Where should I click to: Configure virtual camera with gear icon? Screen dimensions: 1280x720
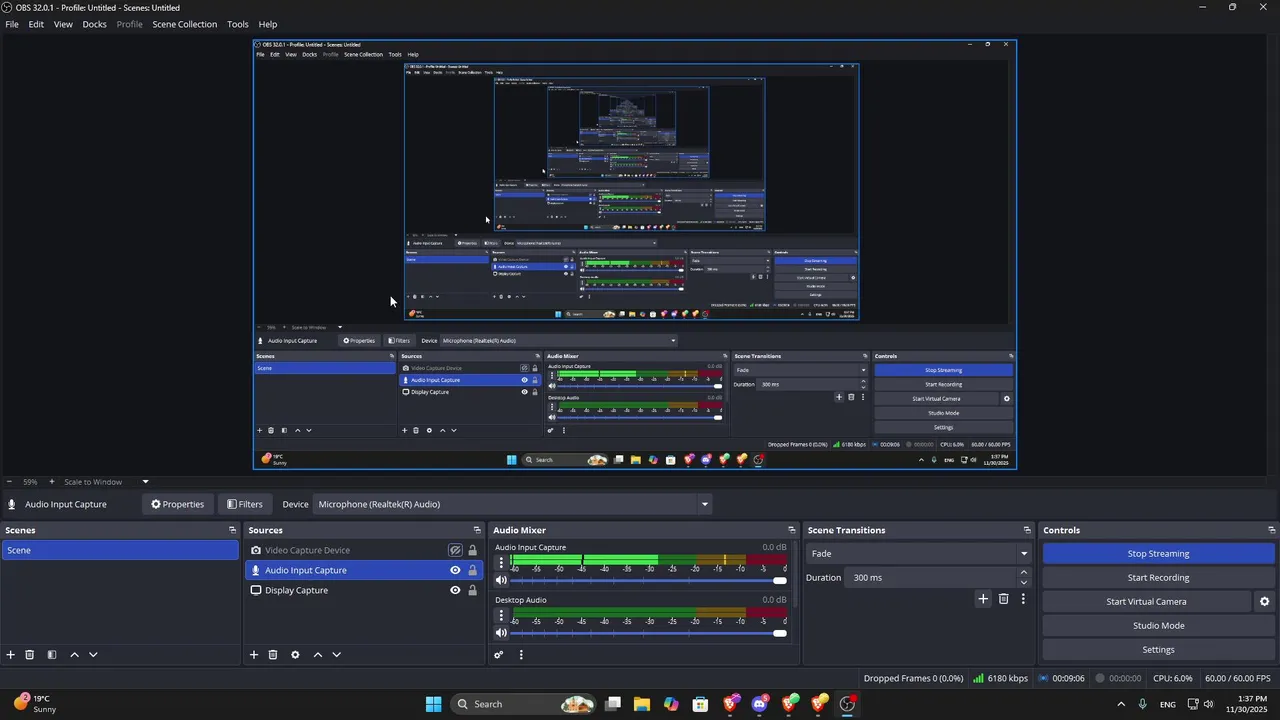pos(1264,602)
